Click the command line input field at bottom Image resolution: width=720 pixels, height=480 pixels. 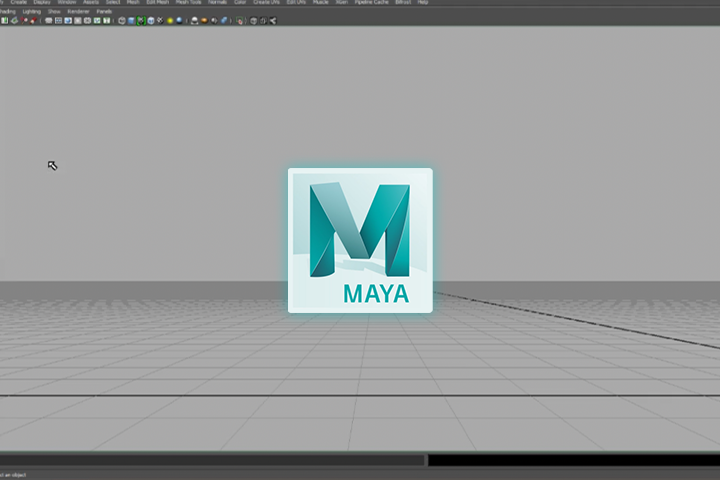[212, 460]
